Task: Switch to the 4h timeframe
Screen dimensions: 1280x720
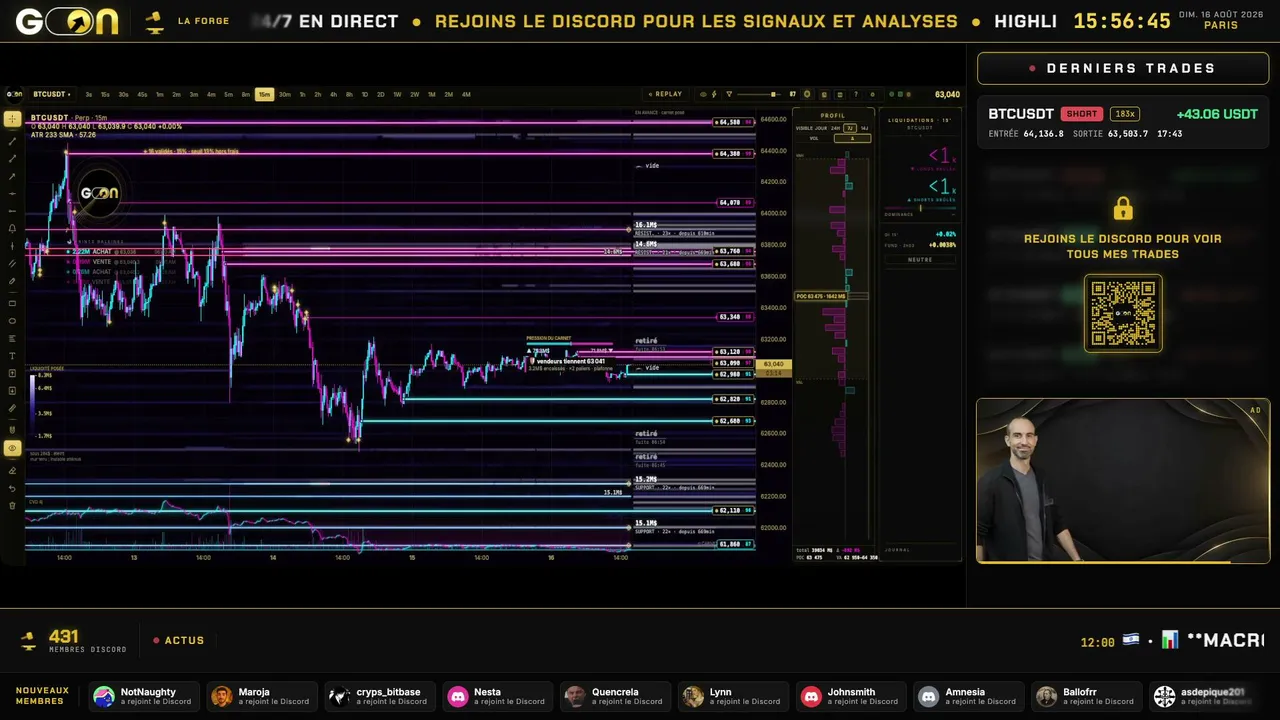Action: pos(333,94)
